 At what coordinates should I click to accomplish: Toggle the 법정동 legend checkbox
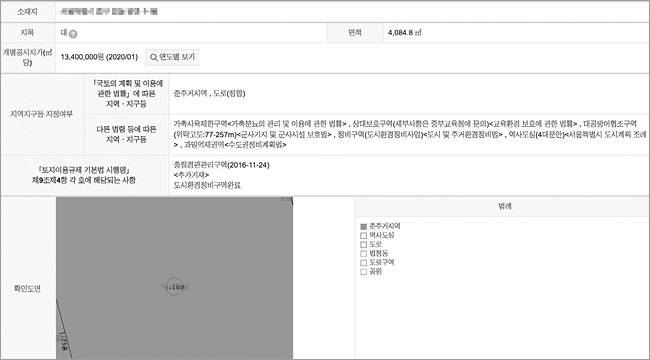click(364, 254)
